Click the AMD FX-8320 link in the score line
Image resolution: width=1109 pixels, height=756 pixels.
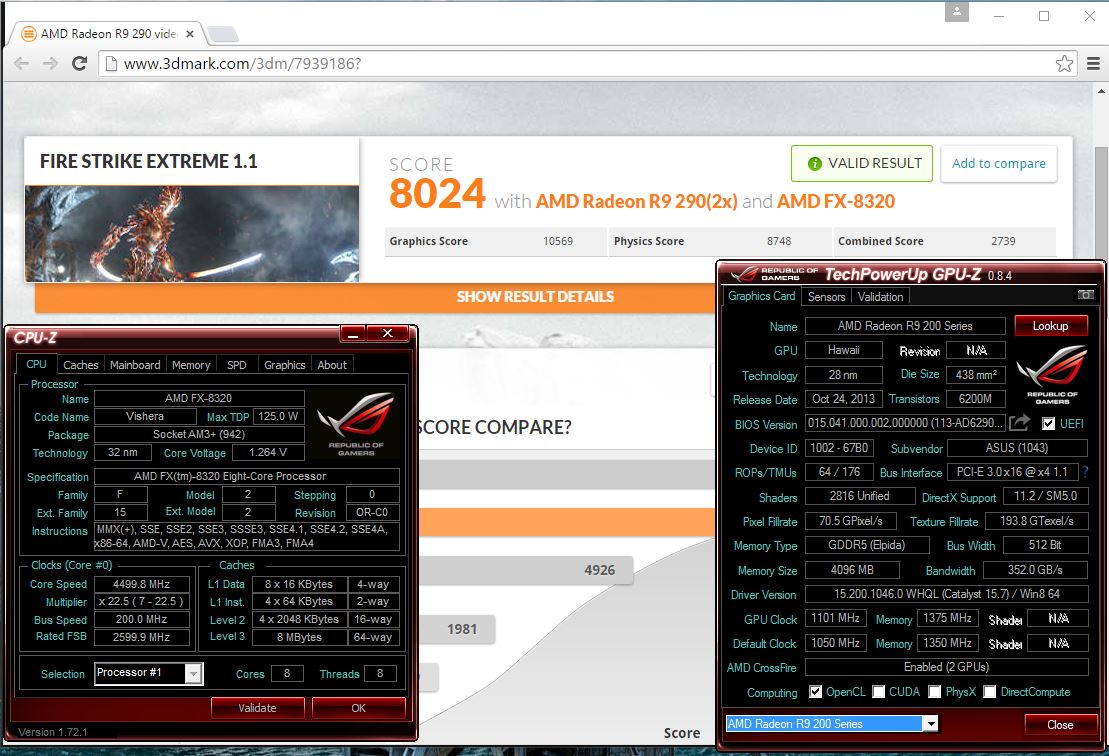[836, 202]
